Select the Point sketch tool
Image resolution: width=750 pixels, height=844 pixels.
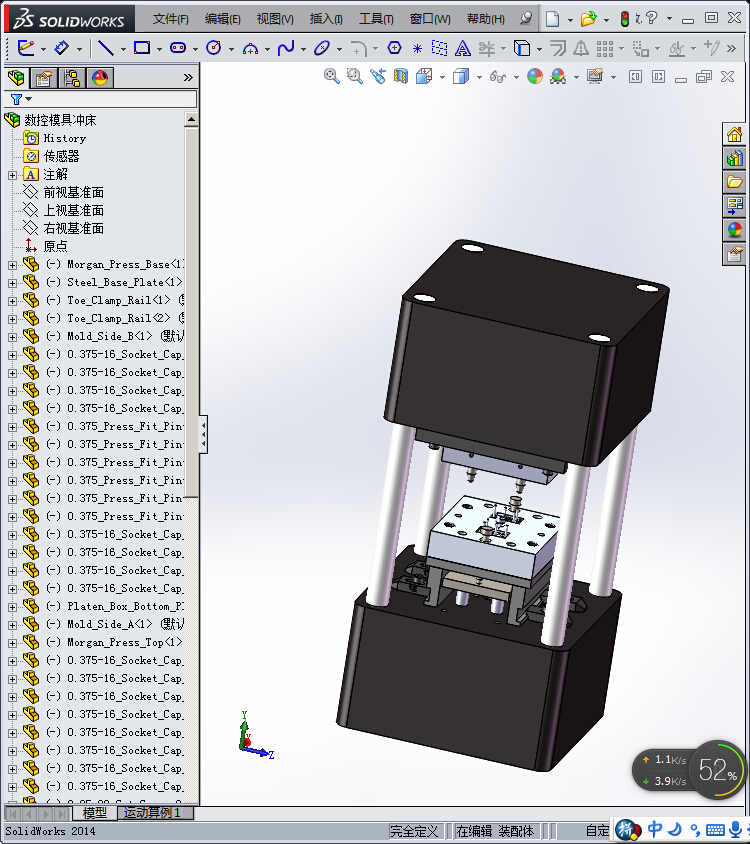point(417,48)
